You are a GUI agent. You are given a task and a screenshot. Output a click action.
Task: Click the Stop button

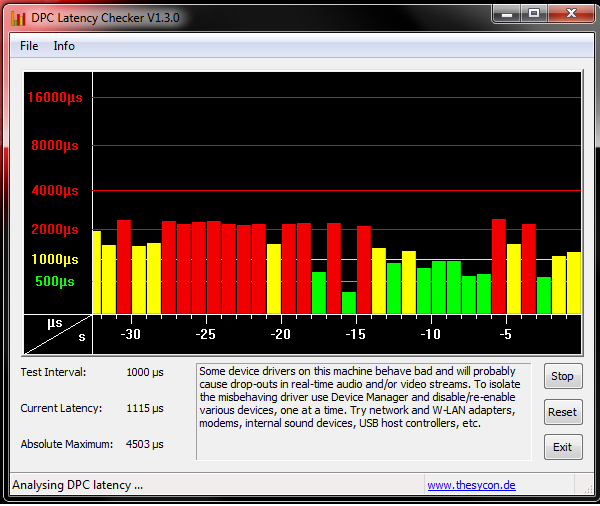563,376
